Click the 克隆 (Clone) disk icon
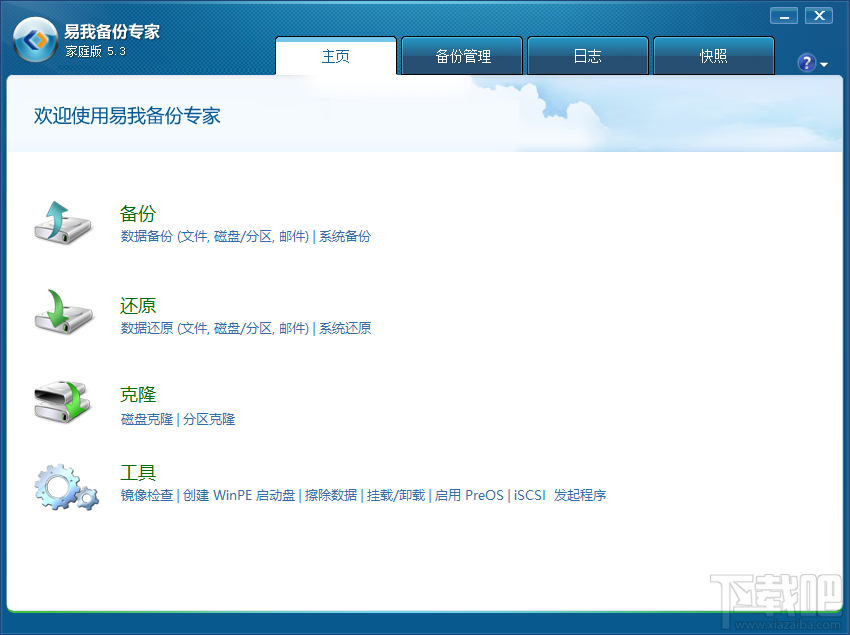This screenshot has width=850, height=635. 62,401
